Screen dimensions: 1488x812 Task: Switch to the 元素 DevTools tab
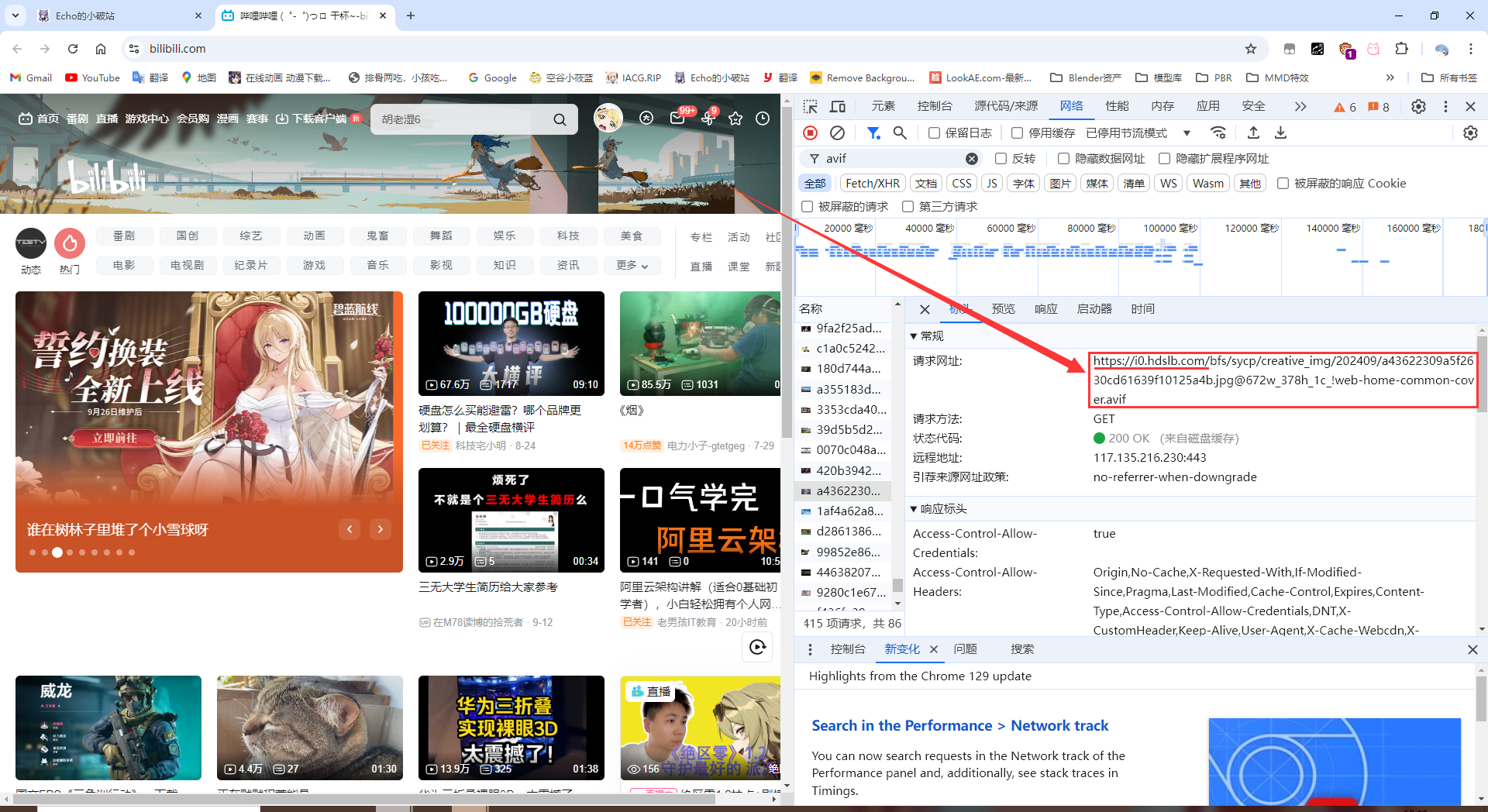883,106
